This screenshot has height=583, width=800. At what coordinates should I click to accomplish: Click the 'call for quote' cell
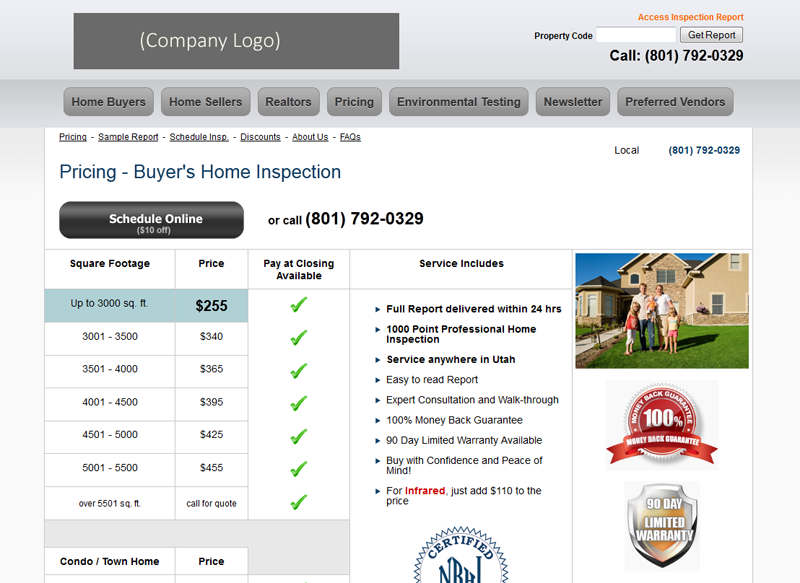pyautogui.click(x=211, y=503)
